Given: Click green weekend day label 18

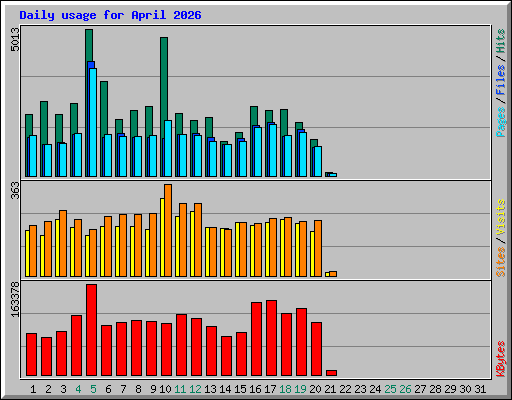Looking at the screenshot, I should (x=285, y=389).
